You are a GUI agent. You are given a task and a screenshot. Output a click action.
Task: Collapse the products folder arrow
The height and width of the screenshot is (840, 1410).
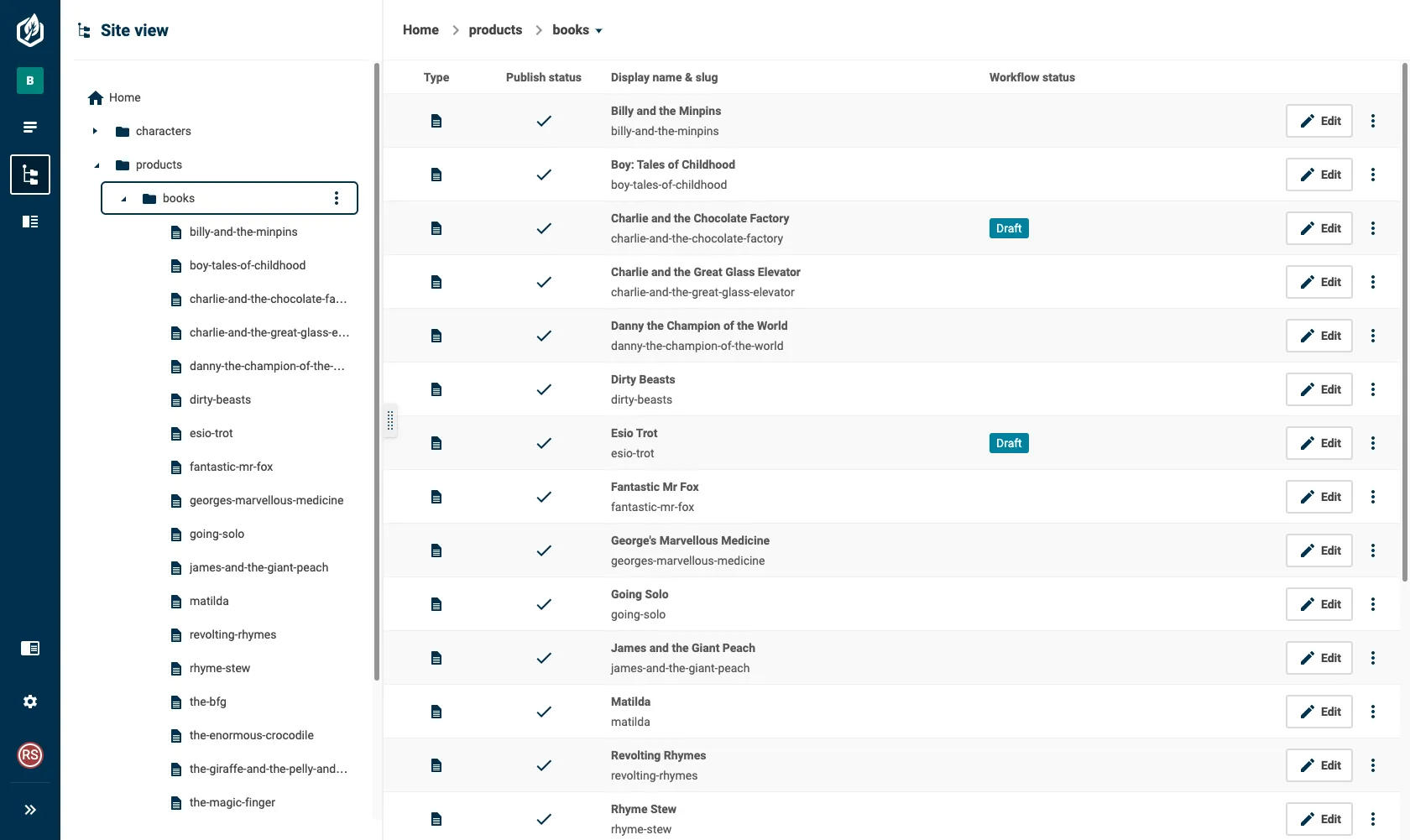point(97,165)
